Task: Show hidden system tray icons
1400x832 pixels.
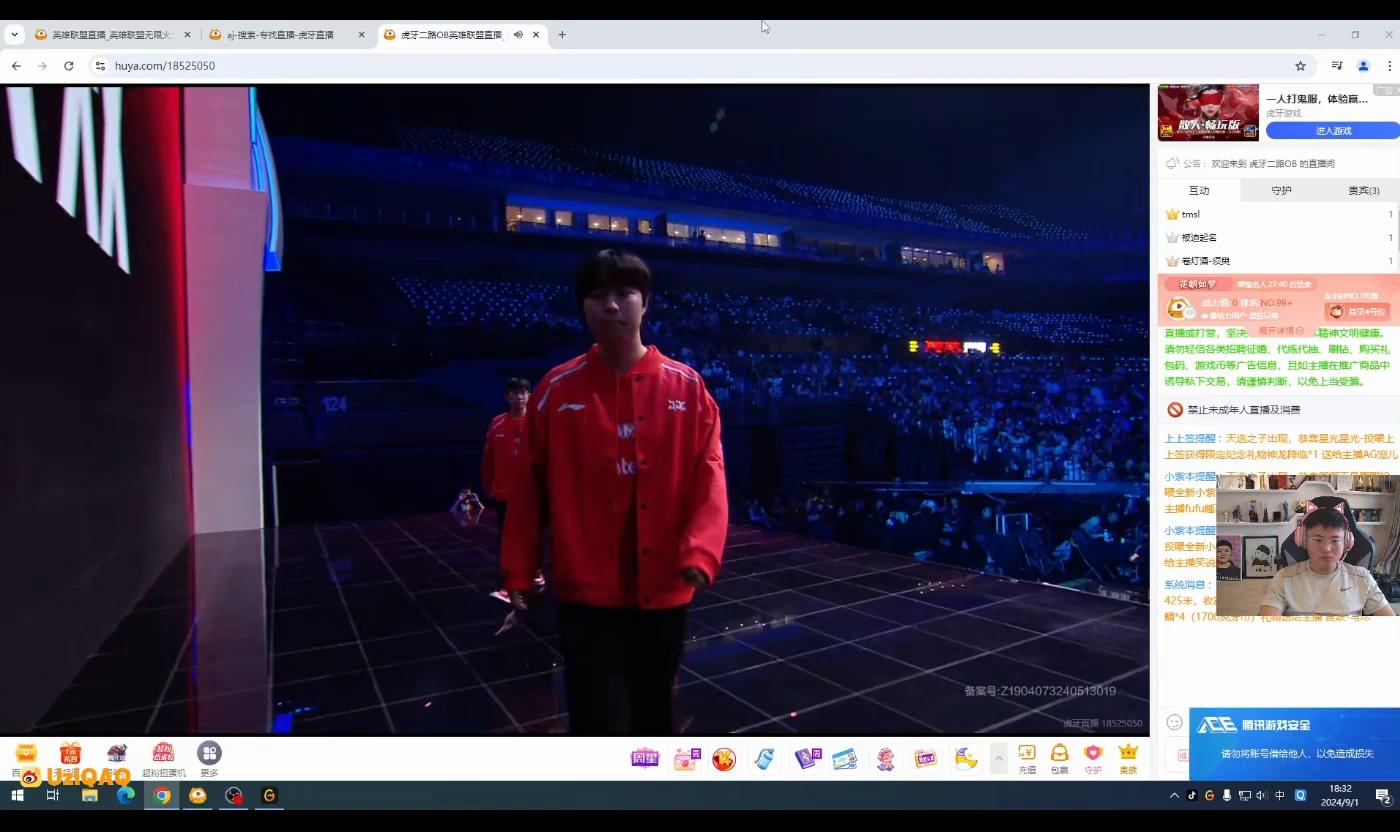Action: pyautogui.click(x=1174, y=796)
